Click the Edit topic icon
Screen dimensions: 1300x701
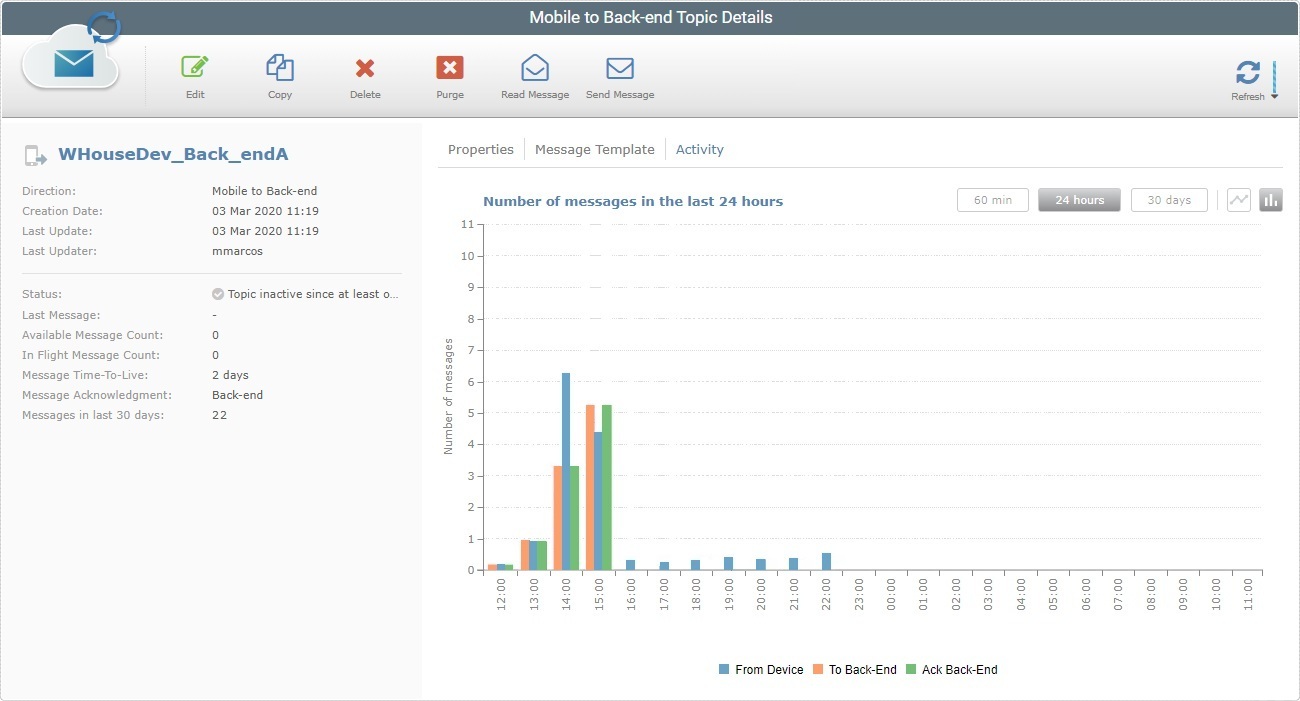point(194,76)
